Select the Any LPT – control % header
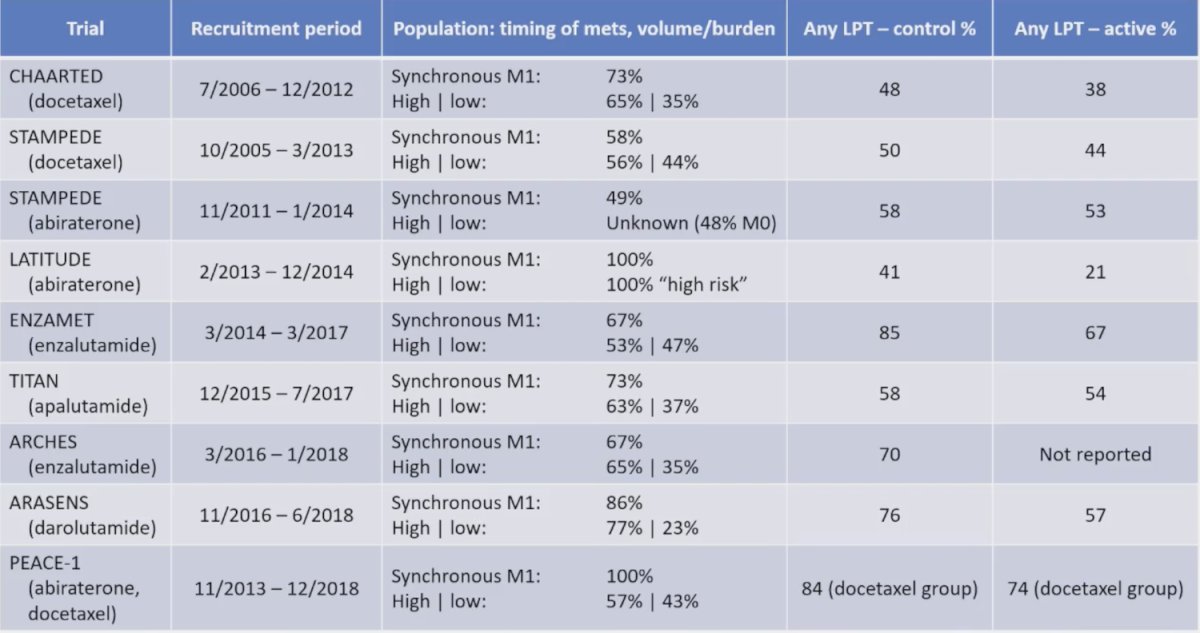The height and width of the screenshot is (633, 1200). (889, 28)
